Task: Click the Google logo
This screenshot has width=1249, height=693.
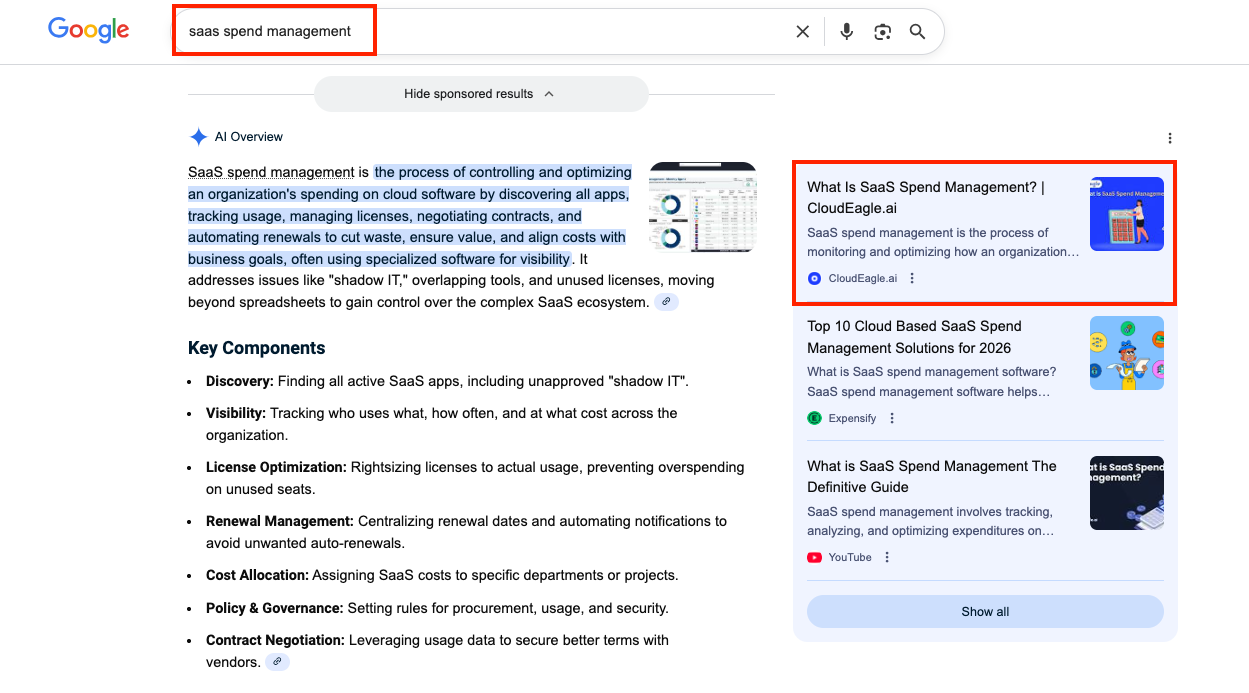Action: pos(88,30)
